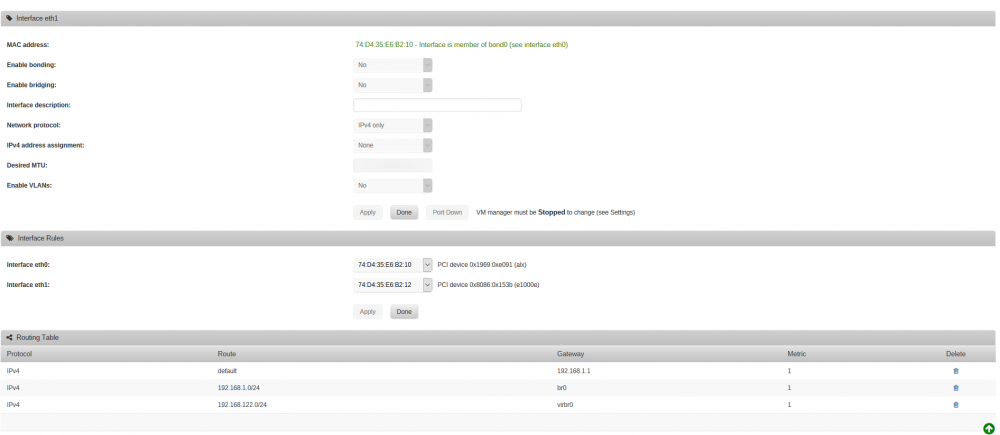Click the Interface eth1 section header
This screenshot has width=1000, height=435.
click(x=498, y=18)
